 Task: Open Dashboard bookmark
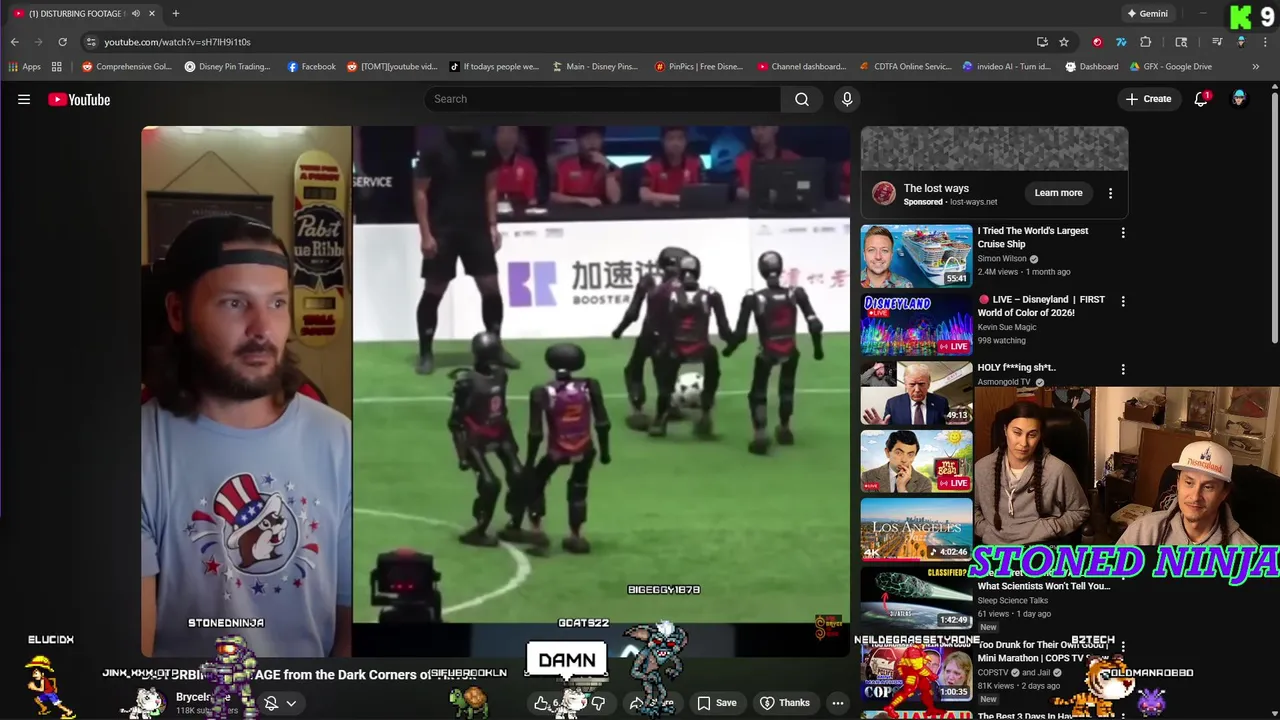click(x=1092, y=67)
